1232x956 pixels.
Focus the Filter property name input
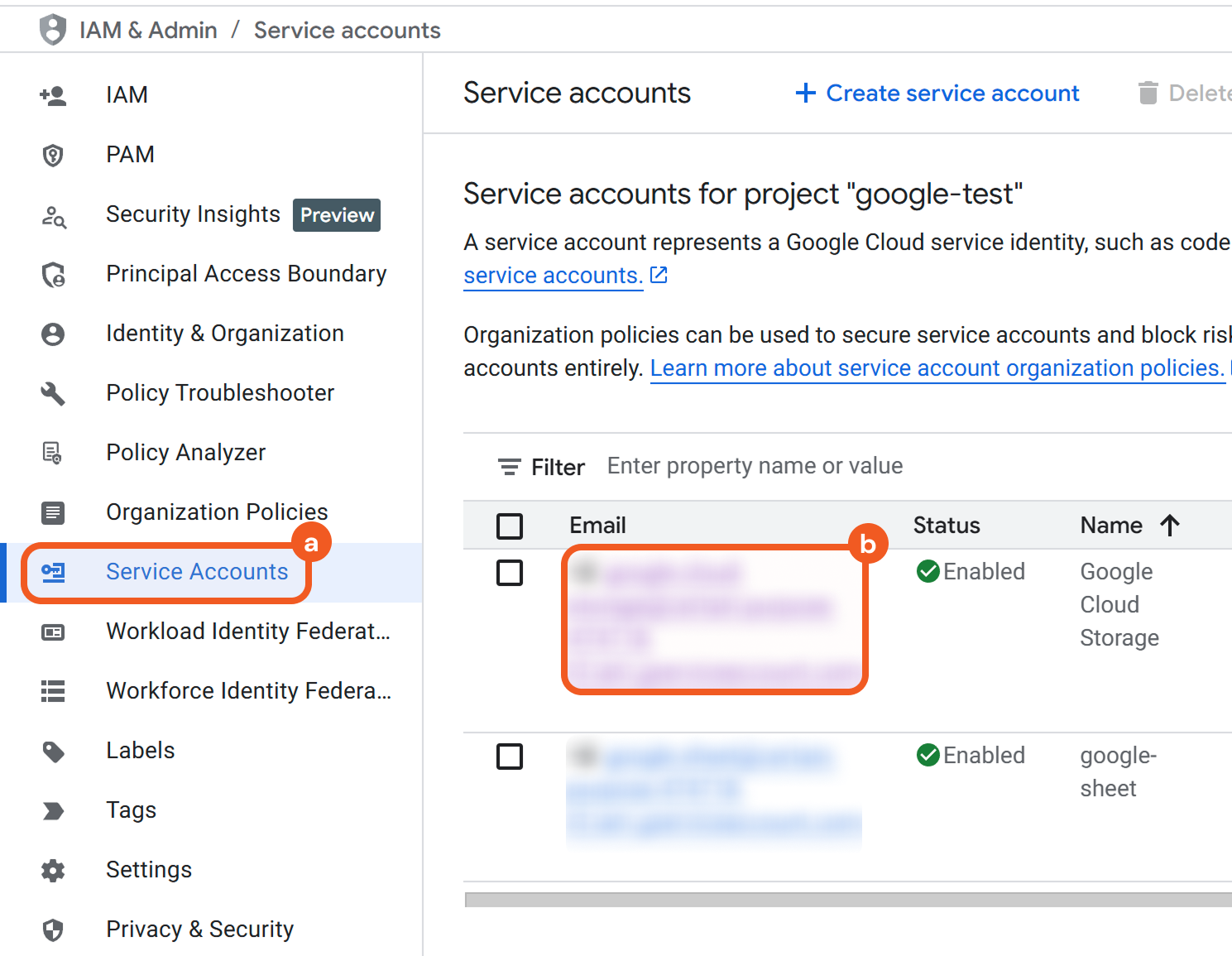tap(755, 467)
